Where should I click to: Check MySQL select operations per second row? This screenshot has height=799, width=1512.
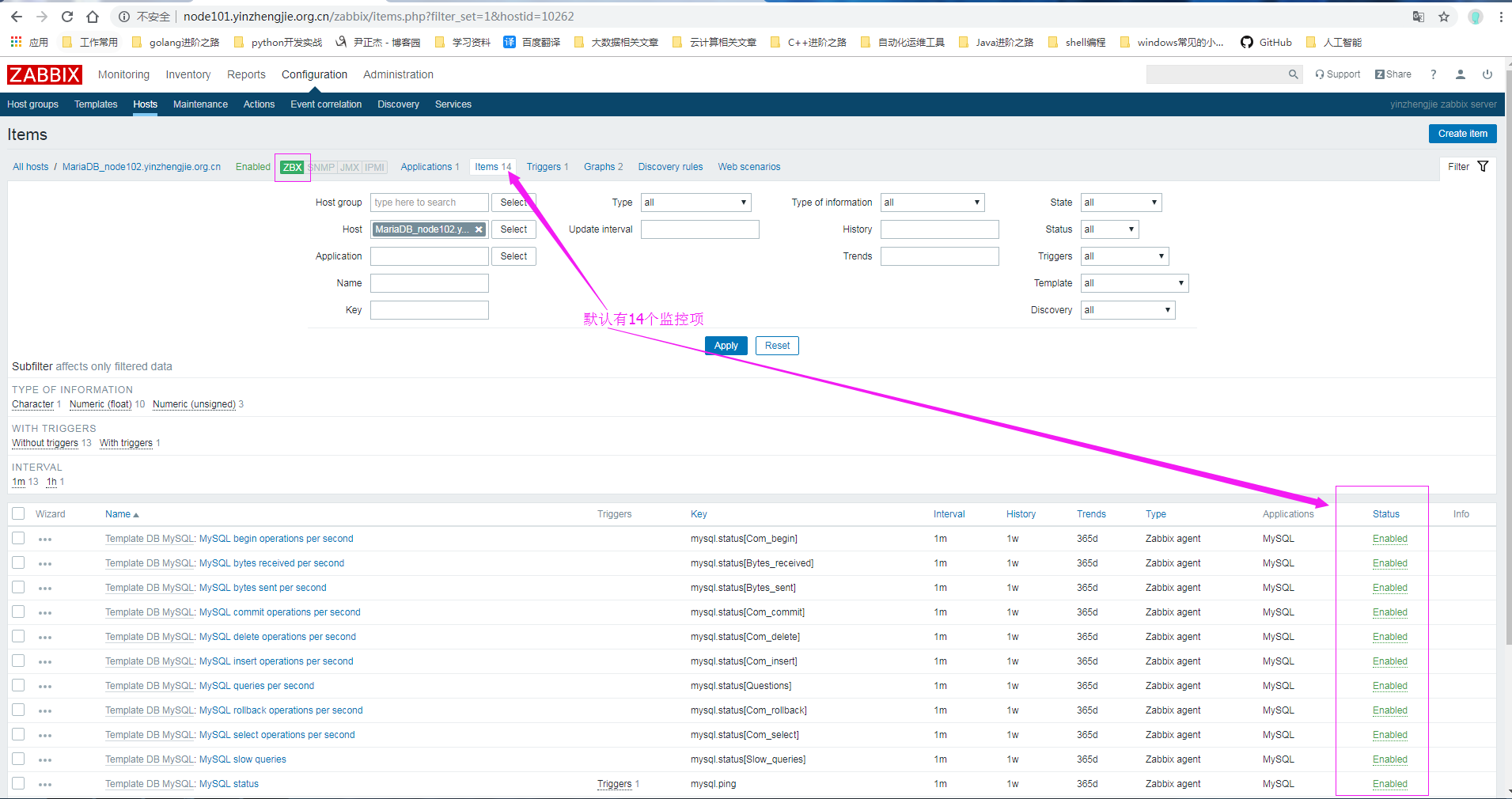(18, 734)
